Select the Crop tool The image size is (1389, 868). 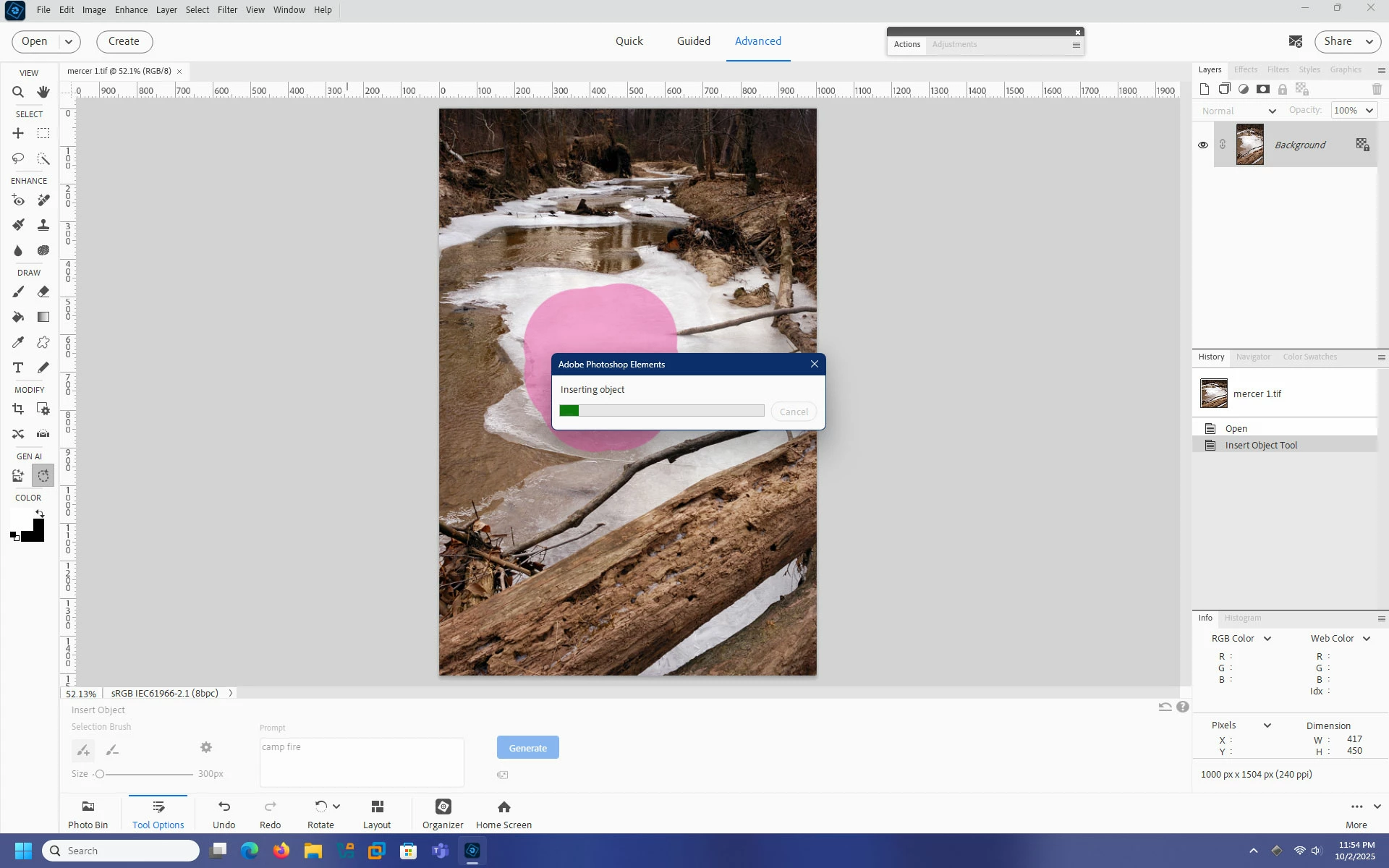pos(18,409)
